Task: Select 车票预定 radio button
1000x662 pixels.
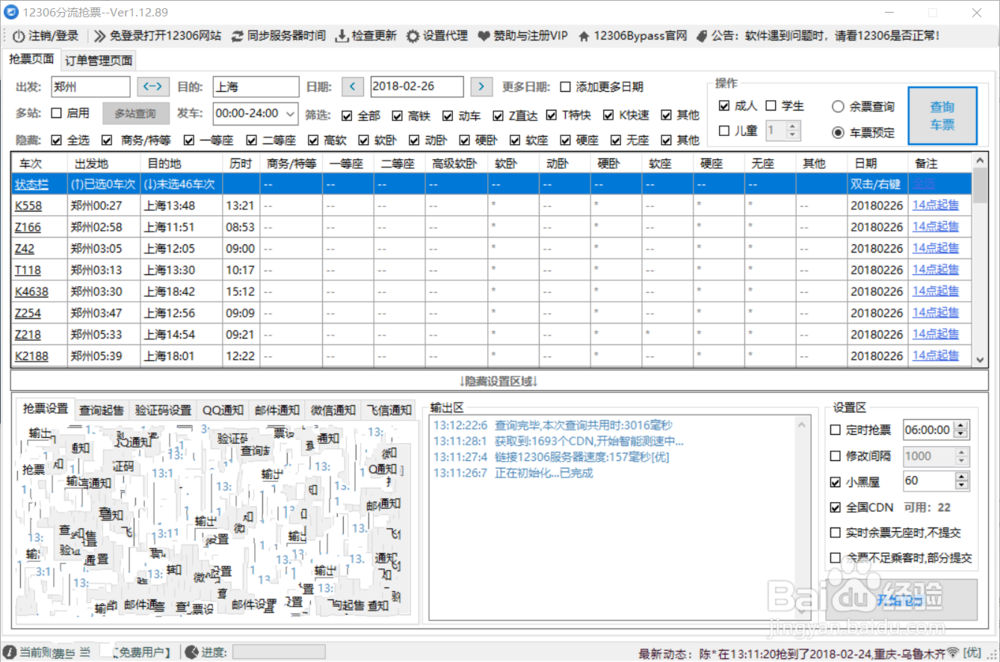Action: (838, 133)
